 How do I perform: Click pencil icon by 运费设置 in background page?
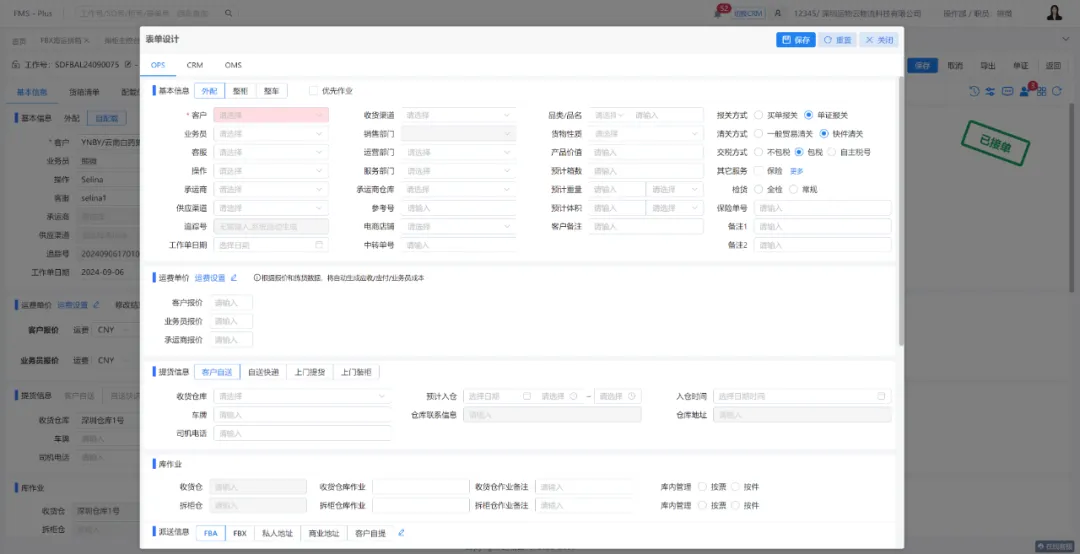point(96,305)
